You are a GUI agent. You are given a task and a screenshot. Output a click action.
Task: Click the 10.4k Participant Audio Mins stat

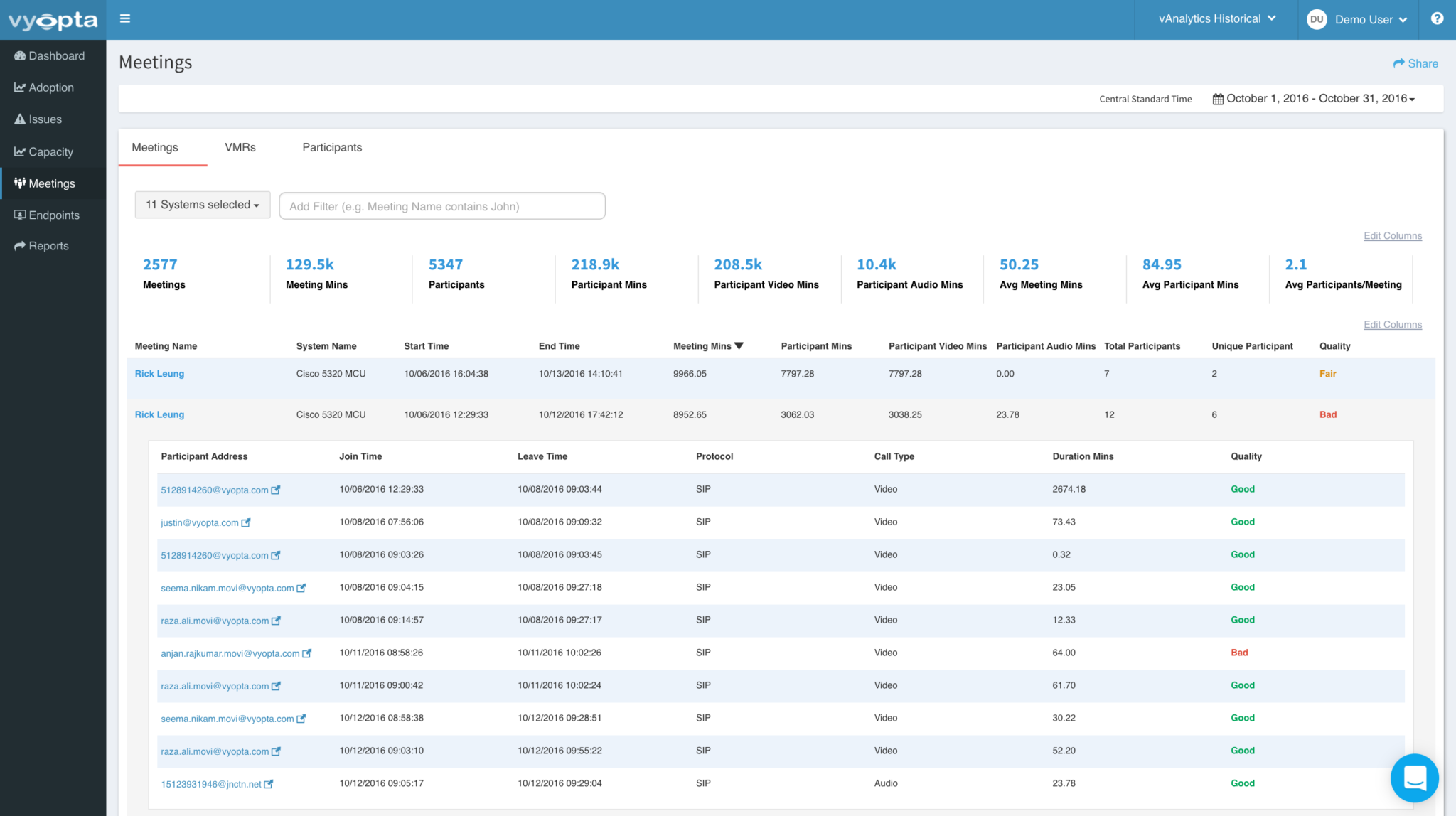tap(909, 274)
